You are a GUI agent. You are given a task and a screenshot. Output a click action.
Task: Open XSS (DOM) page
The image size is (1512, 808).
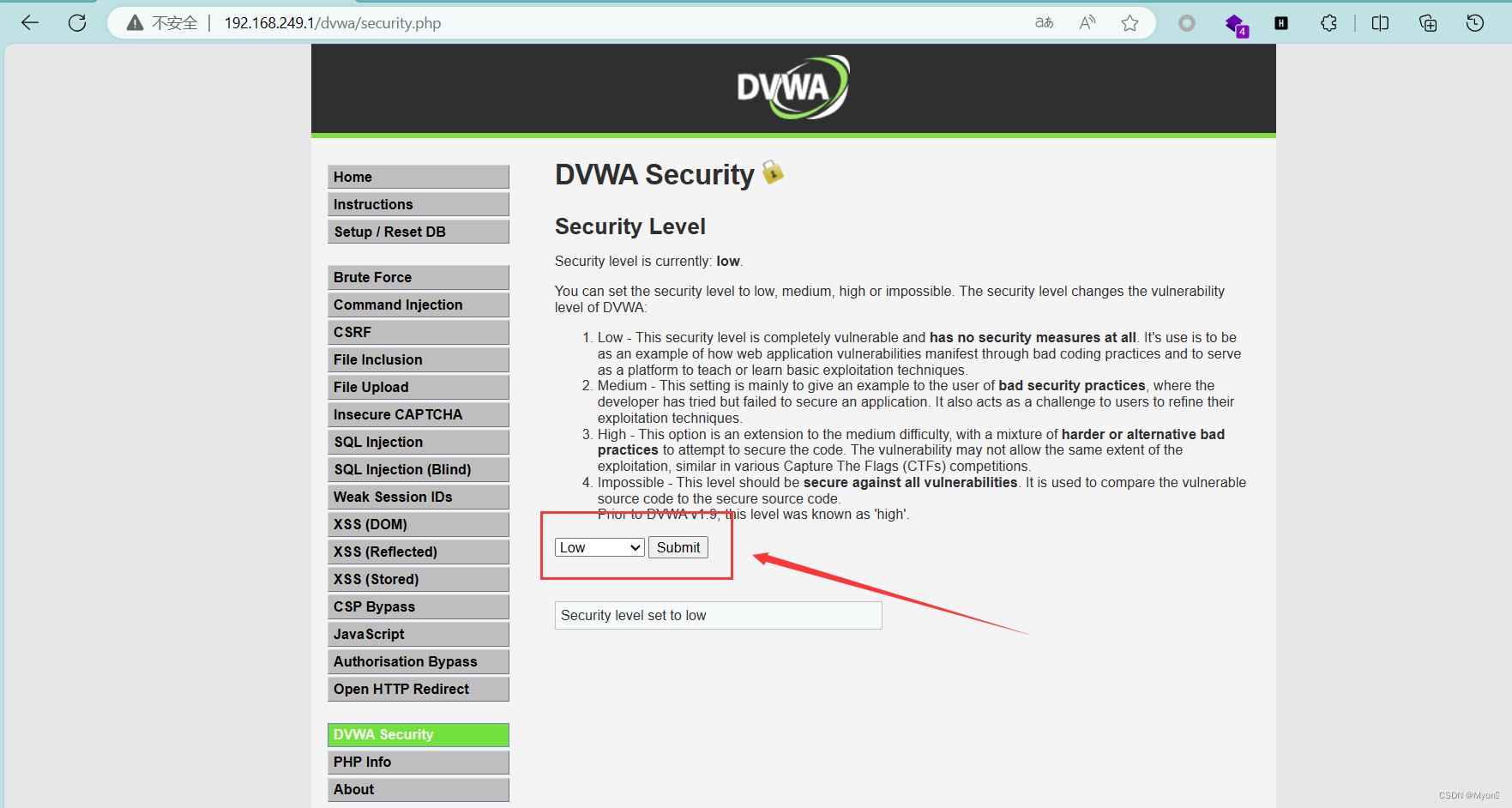pyautogui.click(x=419, y=524)
